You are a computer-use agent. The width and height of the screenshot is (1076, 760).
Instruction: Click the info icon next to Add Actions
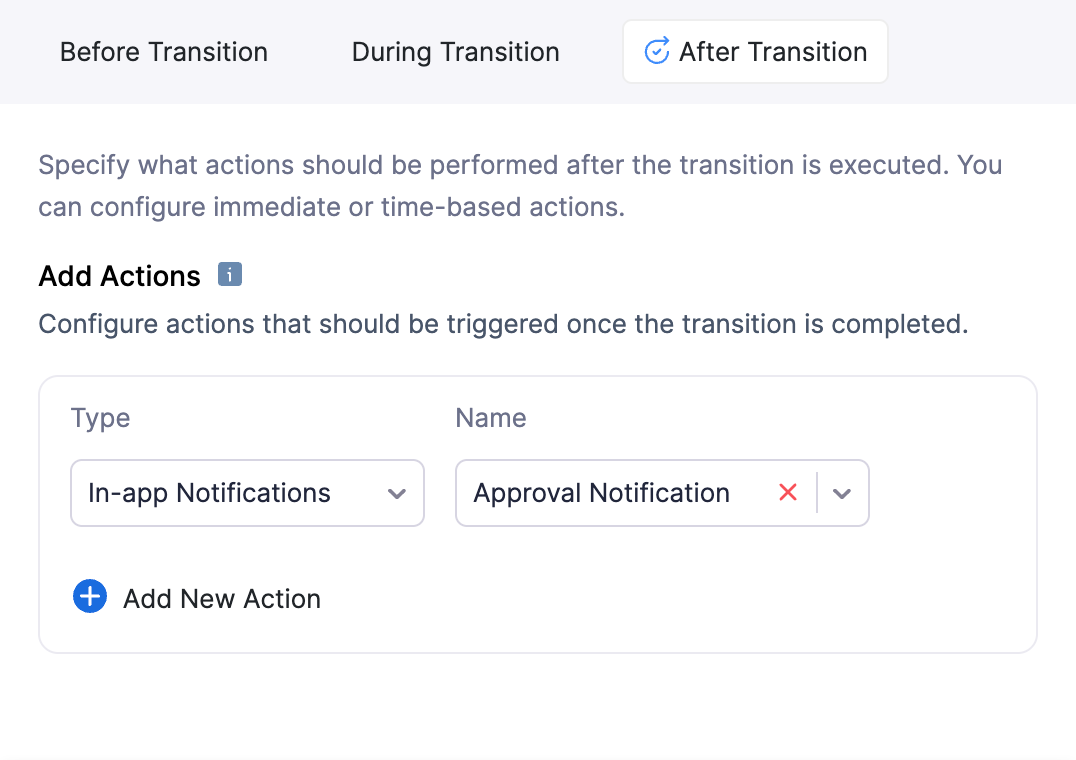229,275
